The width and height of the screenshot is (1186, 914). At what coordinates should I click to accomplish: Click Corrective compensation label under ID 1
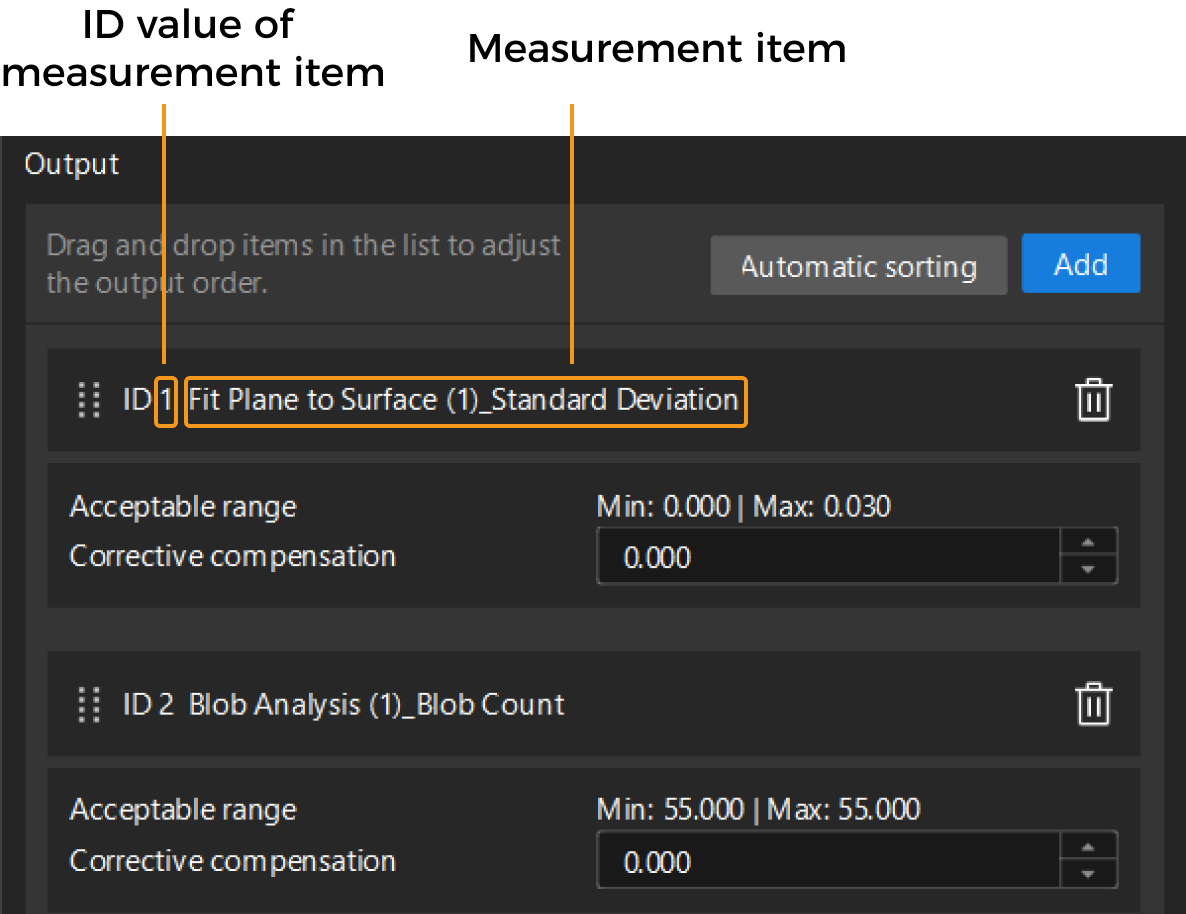(x=232, y=556)
